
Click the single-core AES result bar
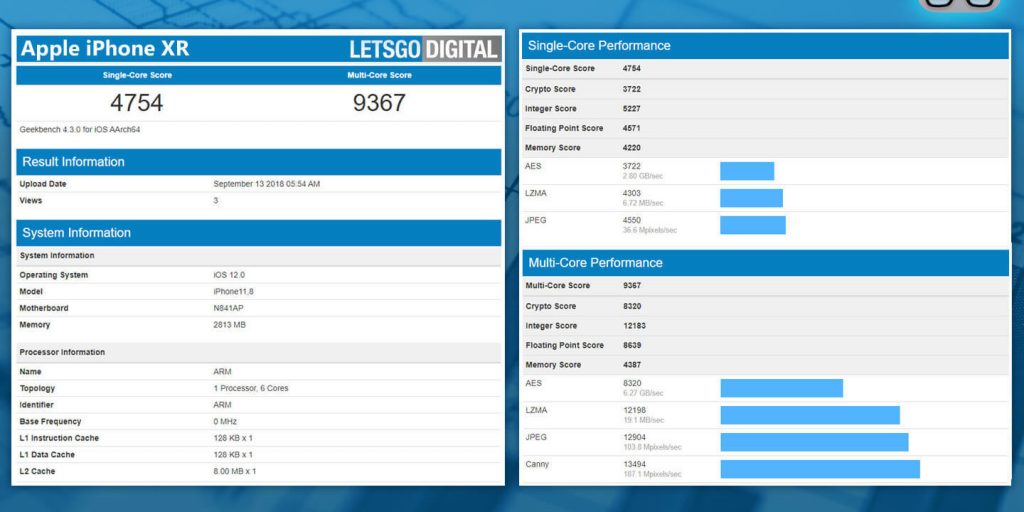coord(747,171)
